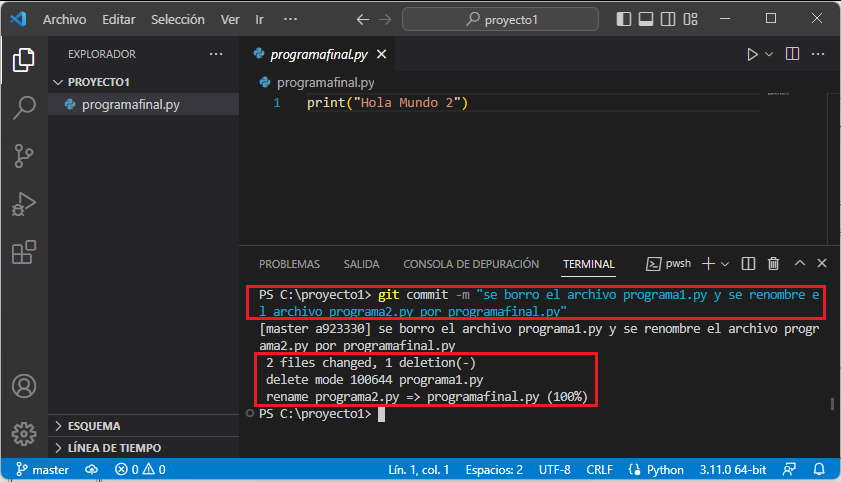The width and height of the screenshot is (841, 482).
Task: Open the Manage settings gear
Action: [24, 434]
